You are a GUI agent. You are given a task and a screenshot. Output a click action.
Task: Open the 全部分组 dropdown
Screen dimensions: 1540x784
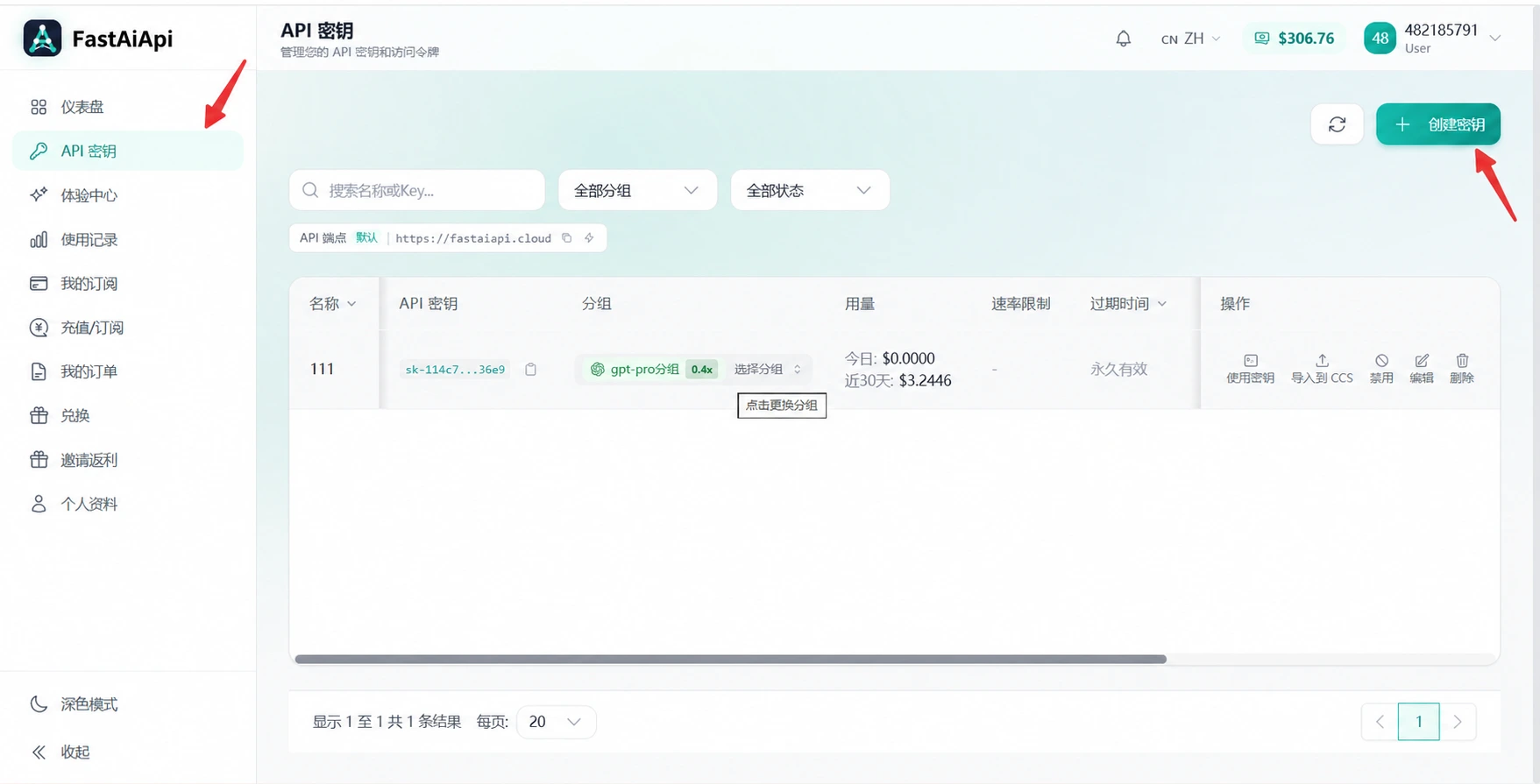(x=637, y=190)
